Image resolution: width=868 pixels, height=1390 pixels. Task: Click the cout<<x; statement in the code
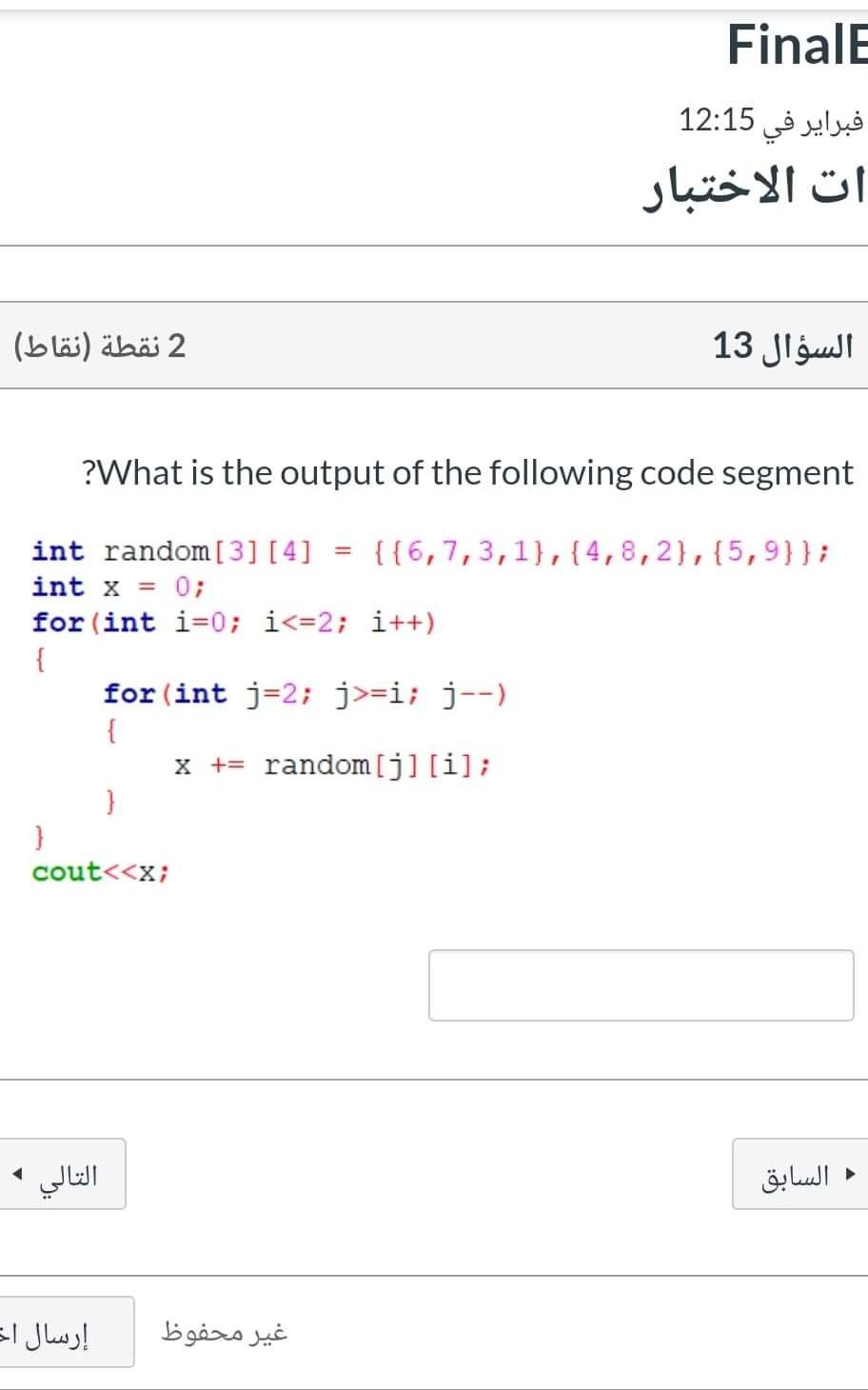pos(100,871)
